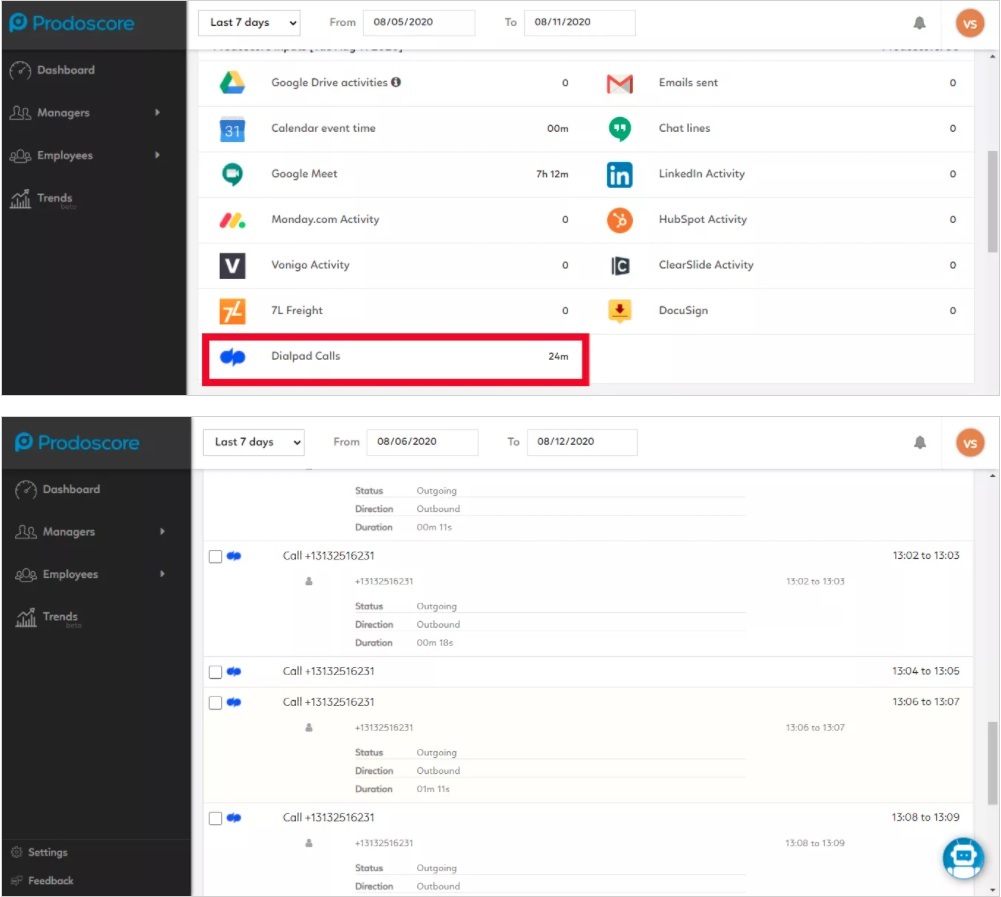Click the 7L Freight icon
This screenshot has height=897, width=1001.
[232, 311]
